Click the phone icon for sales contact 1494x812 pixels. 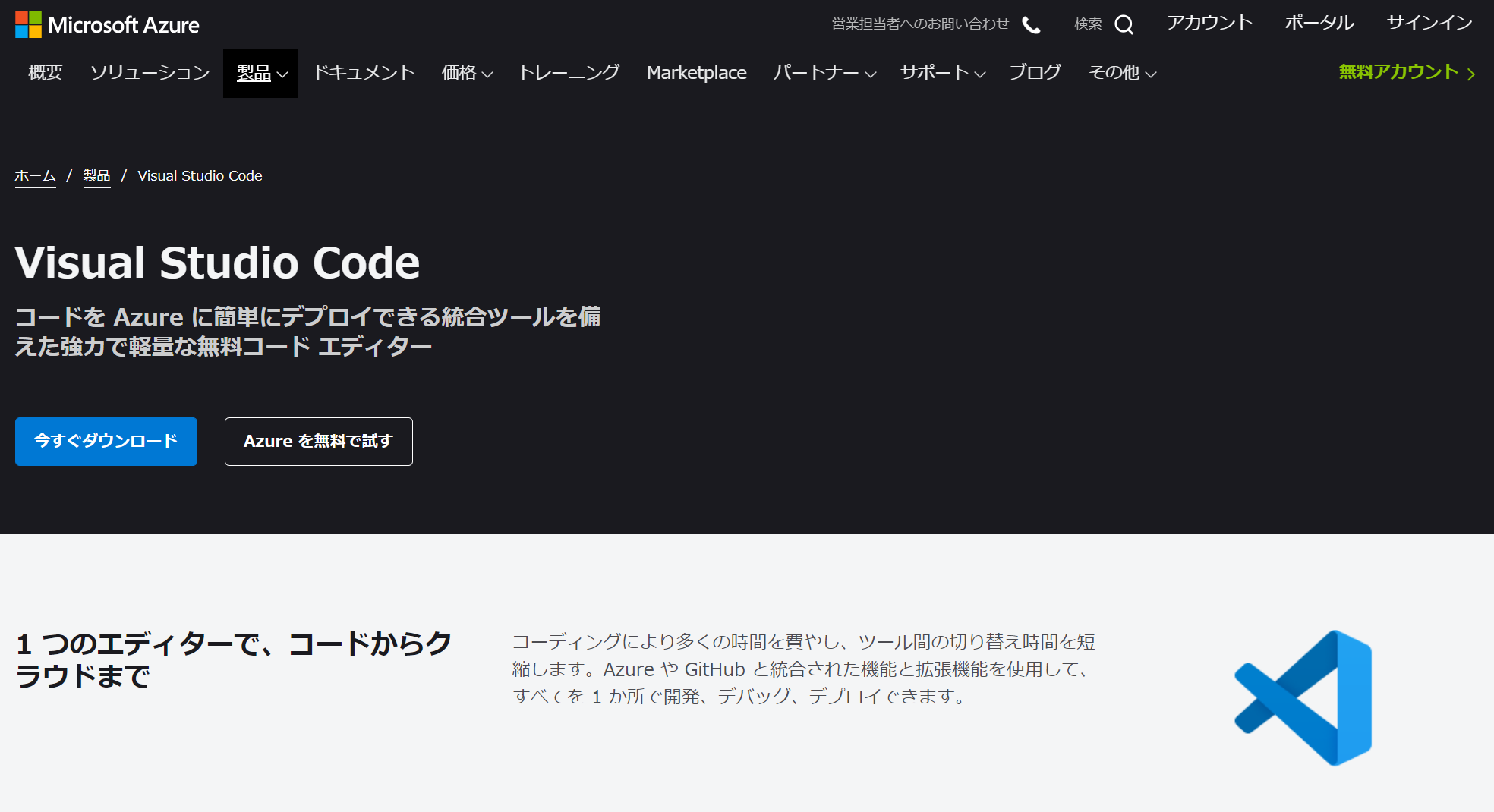point(1031,25)
